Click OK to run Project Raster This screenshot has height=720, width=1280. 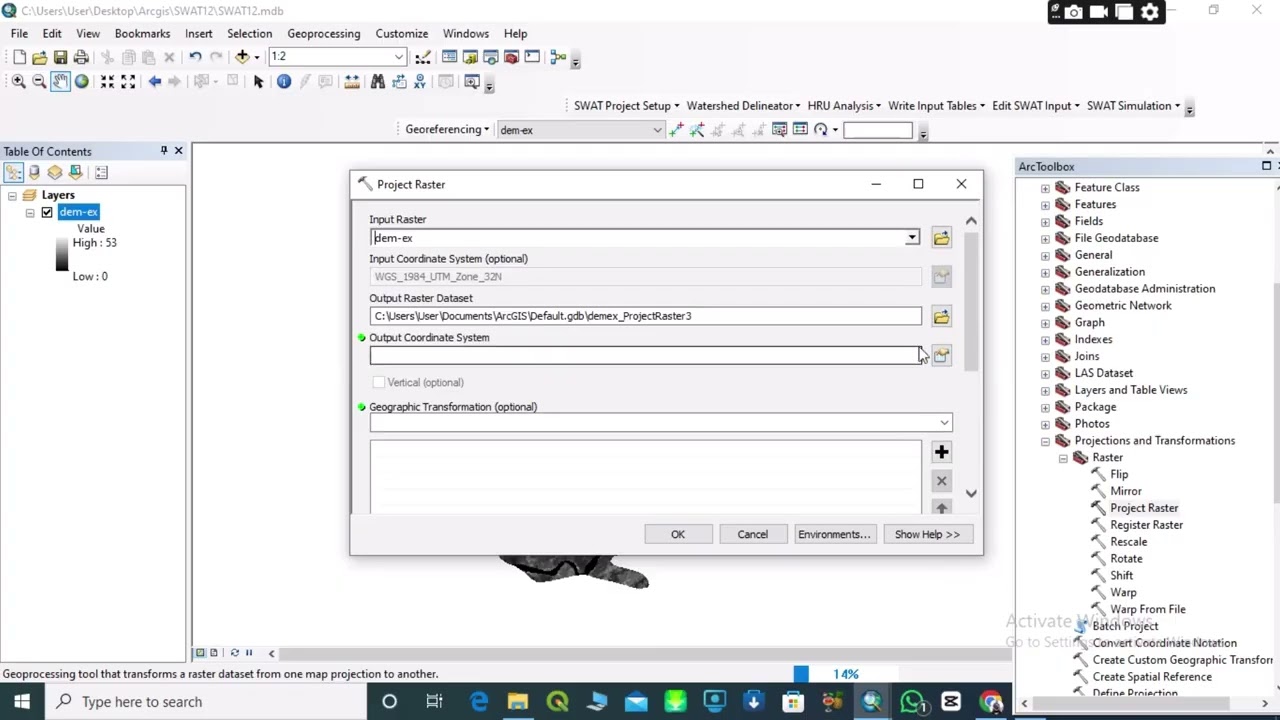tap(678, 534)
